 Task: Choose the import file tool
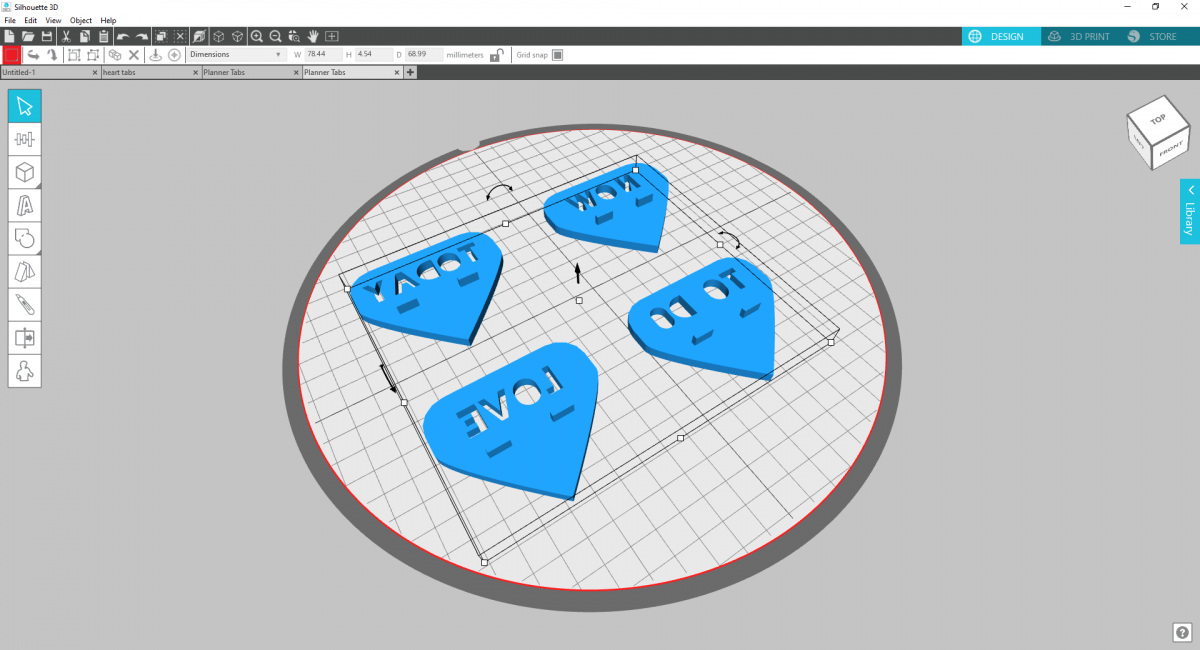pos(25,337)
